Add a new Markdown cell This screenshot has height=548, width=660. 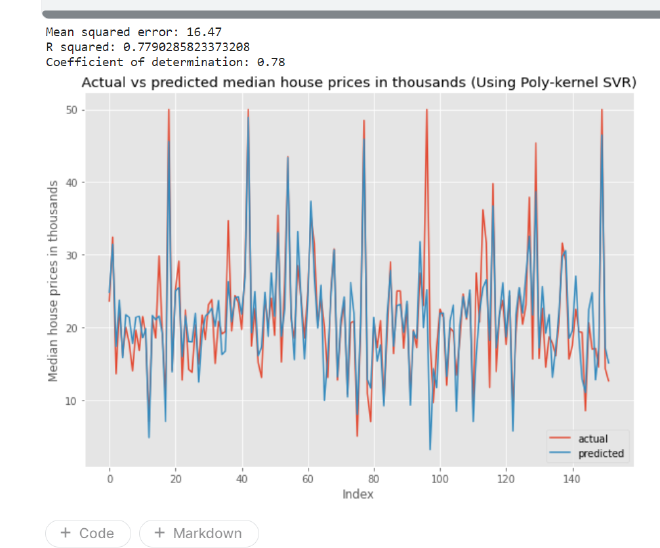[198, 533]
